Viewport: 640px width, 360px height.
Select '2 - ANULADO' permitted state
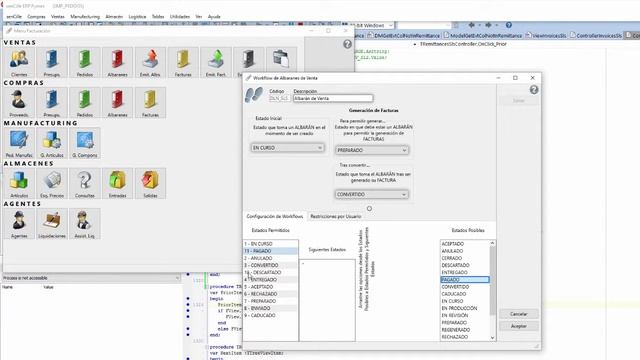point(271,258)
